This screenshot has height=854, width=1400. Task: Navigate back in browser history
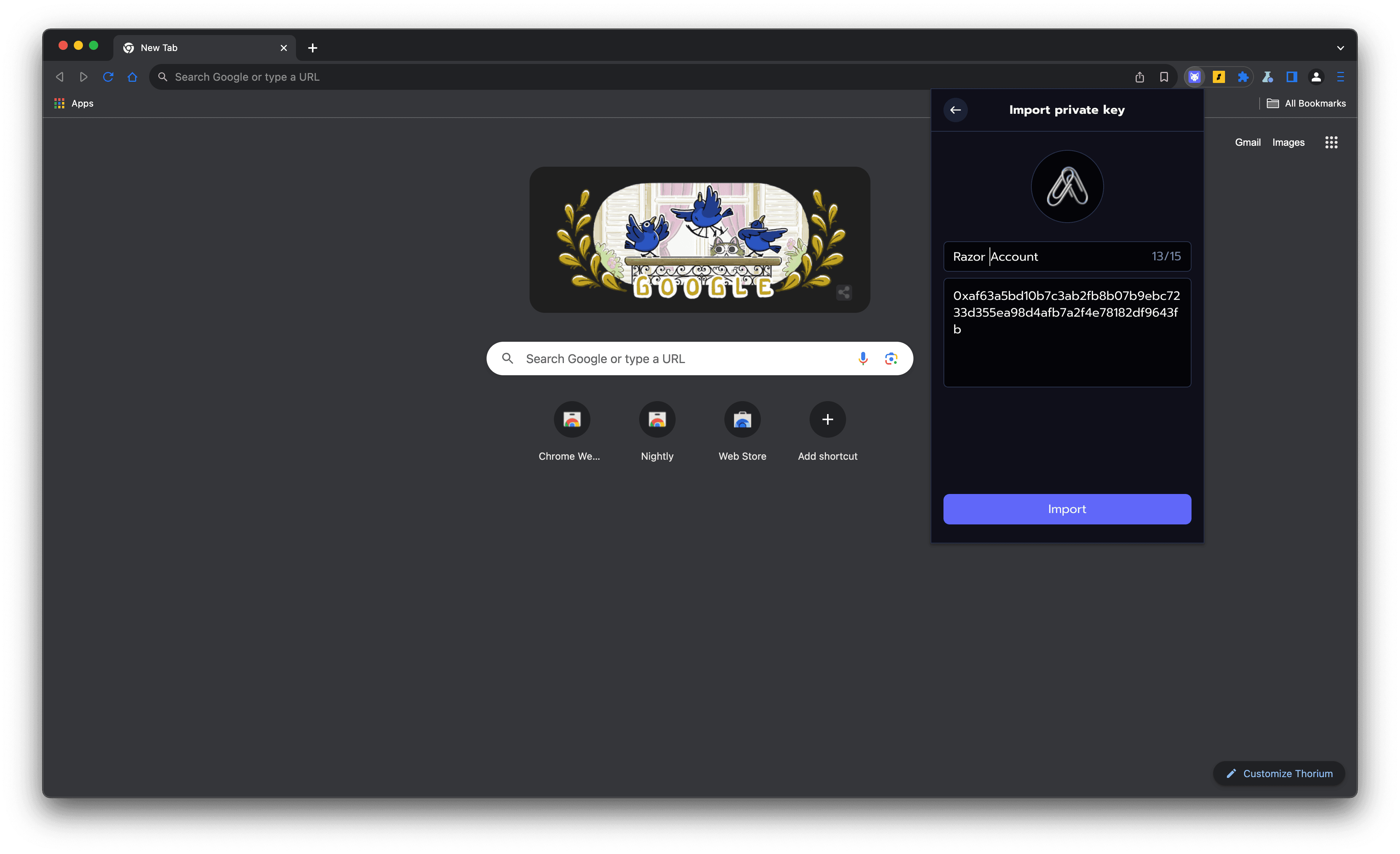point(60,77)
